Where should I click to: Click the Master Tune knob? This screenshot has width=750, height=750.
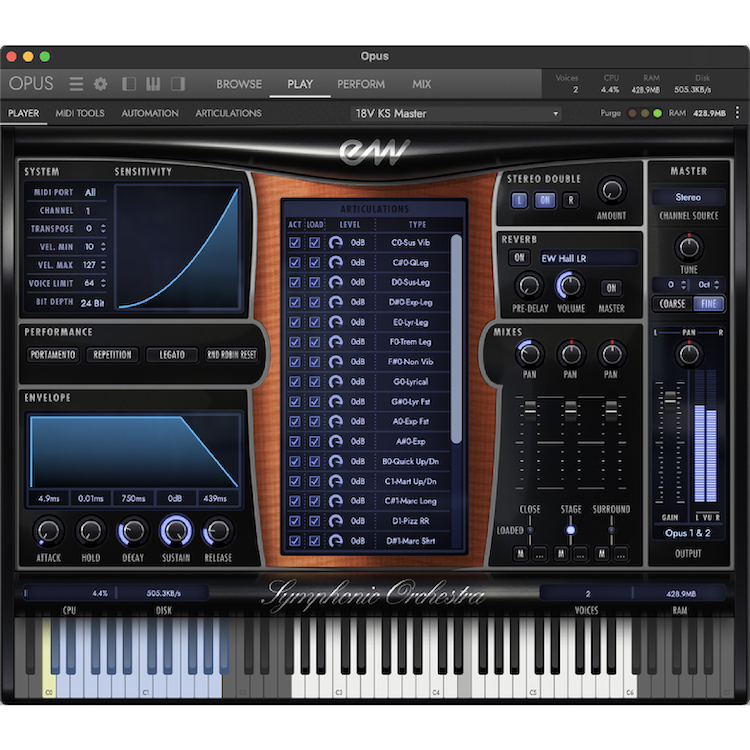click(689, 246)
